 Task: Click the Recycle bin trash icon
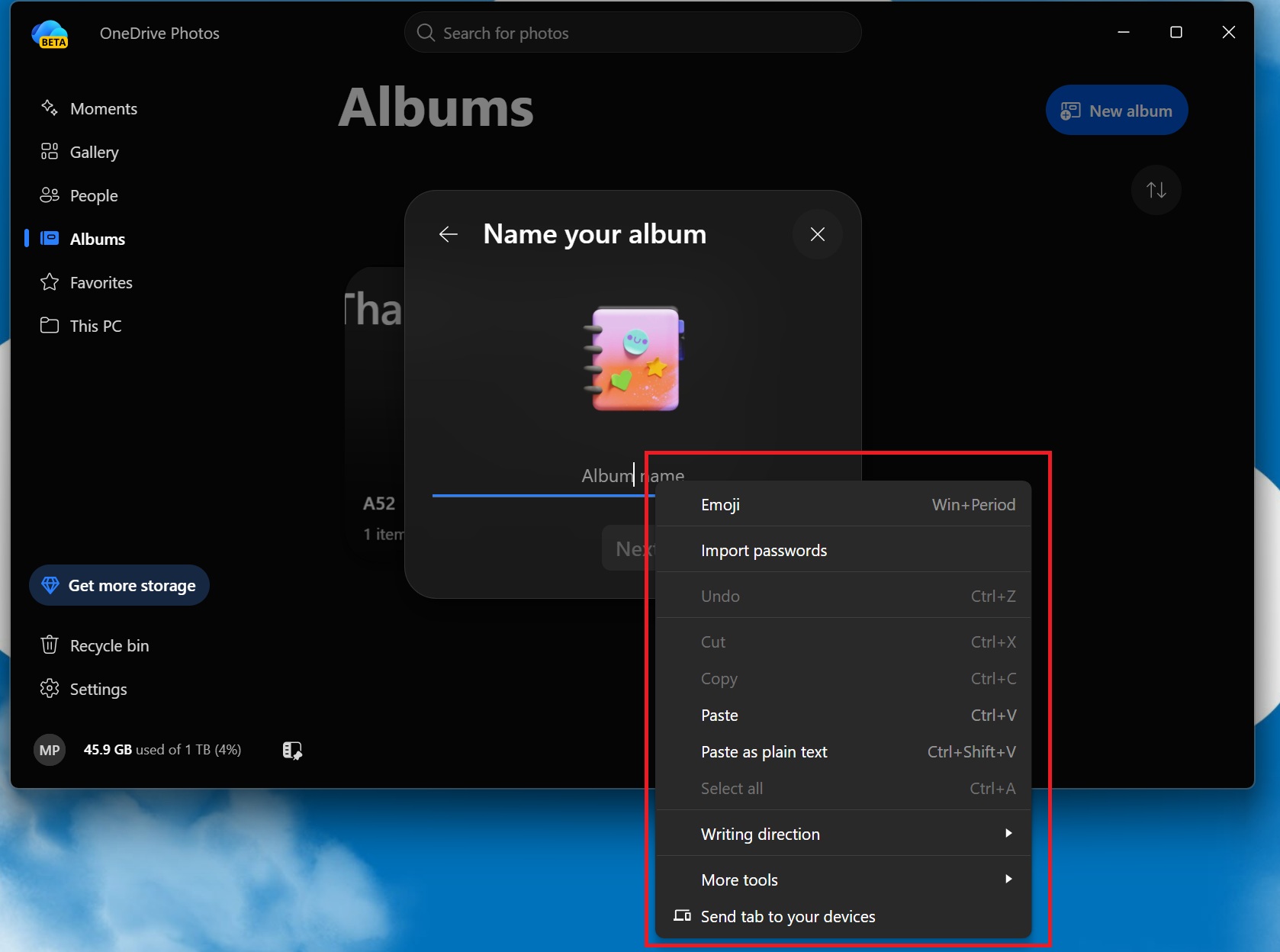click(50, 645)
